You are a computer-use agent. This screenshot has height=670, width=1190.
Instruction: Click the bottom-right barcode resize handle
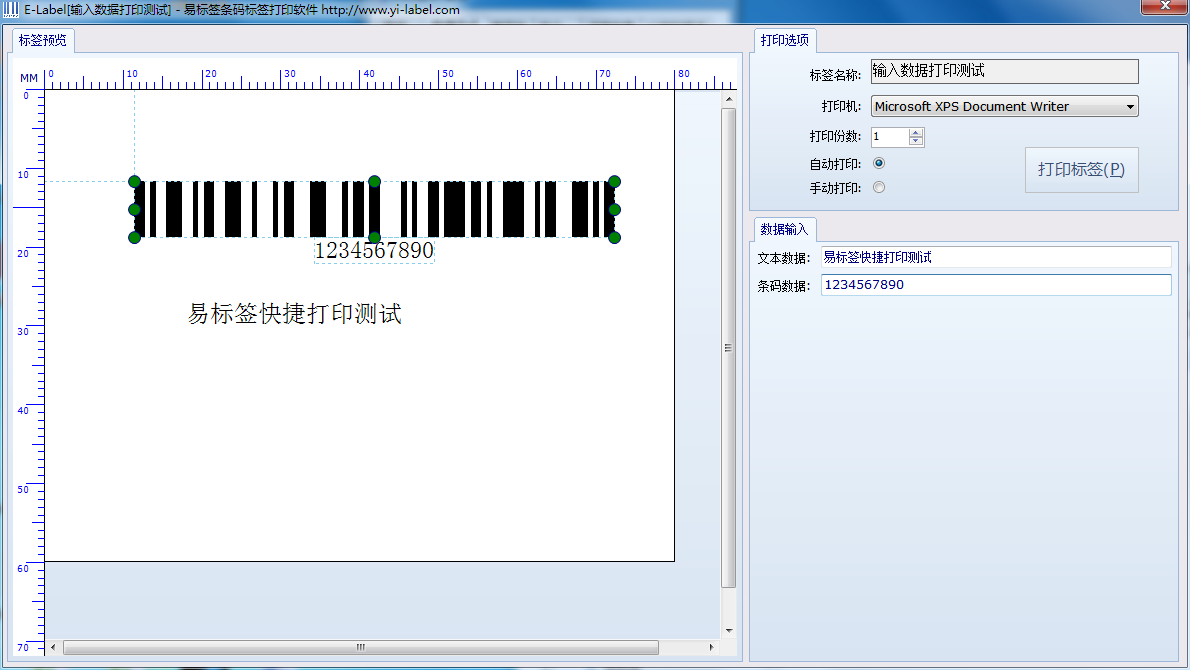615,237
